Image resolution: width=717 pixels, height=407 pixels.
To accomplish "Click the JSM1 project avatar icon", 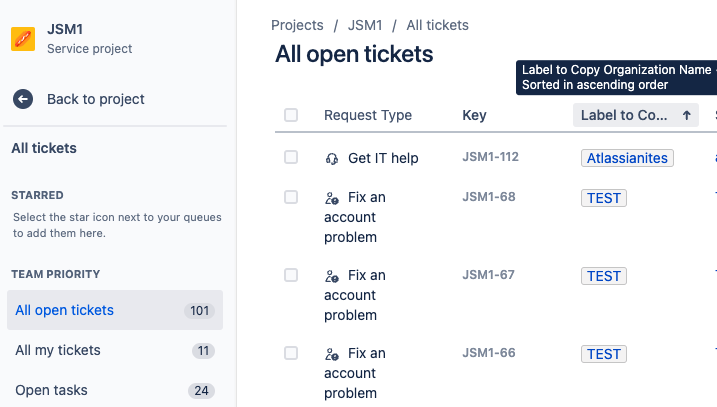I will coord(23,39).
